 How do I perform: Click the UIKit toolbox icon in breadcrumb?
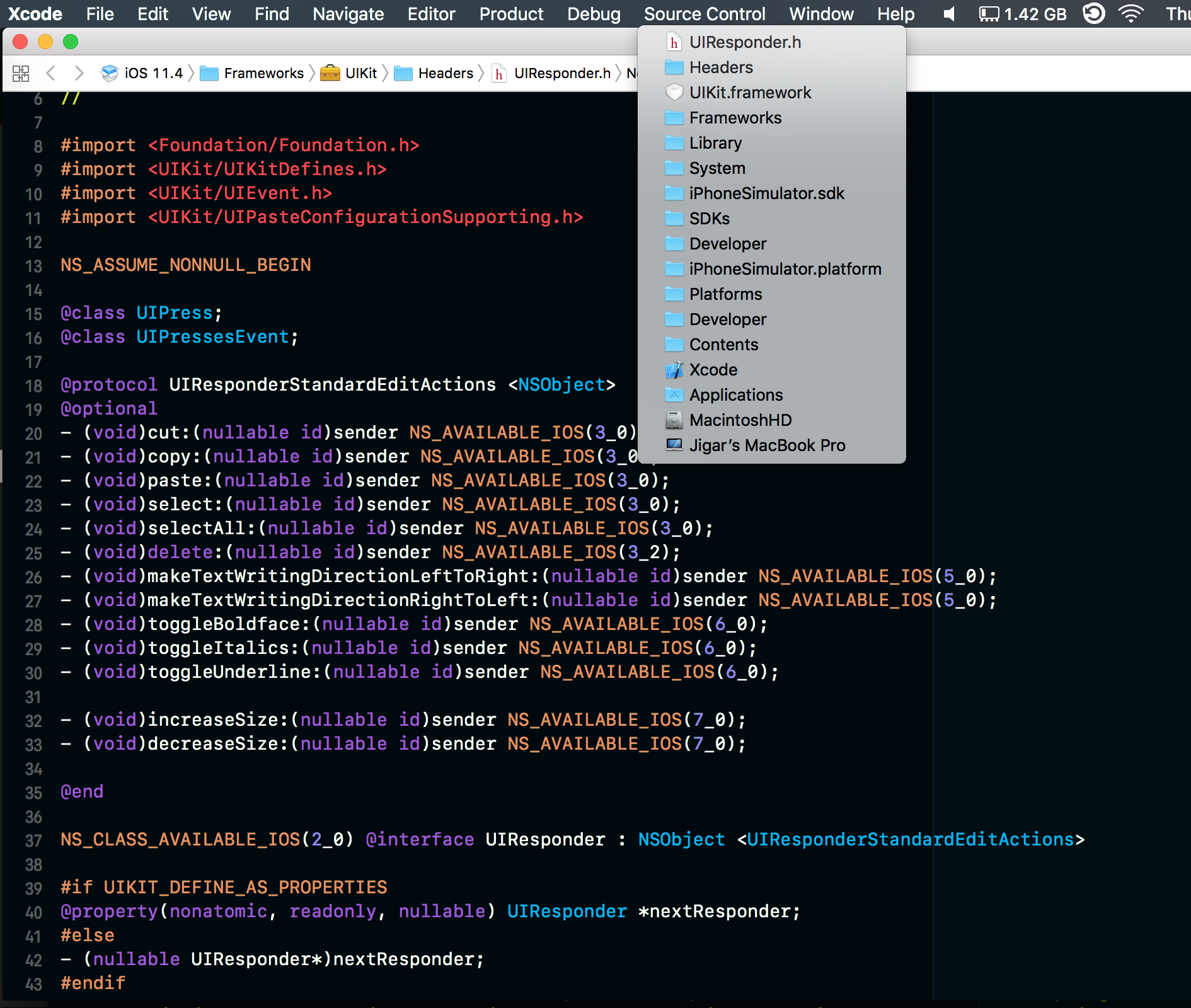pyautogui.click(x=330, y=73)
